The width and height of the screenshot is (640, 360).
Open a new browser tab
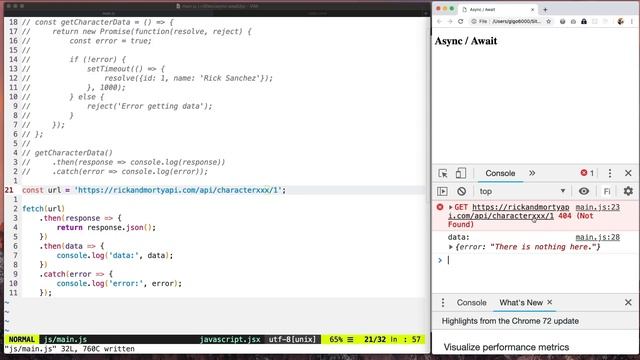click(545, 9)
